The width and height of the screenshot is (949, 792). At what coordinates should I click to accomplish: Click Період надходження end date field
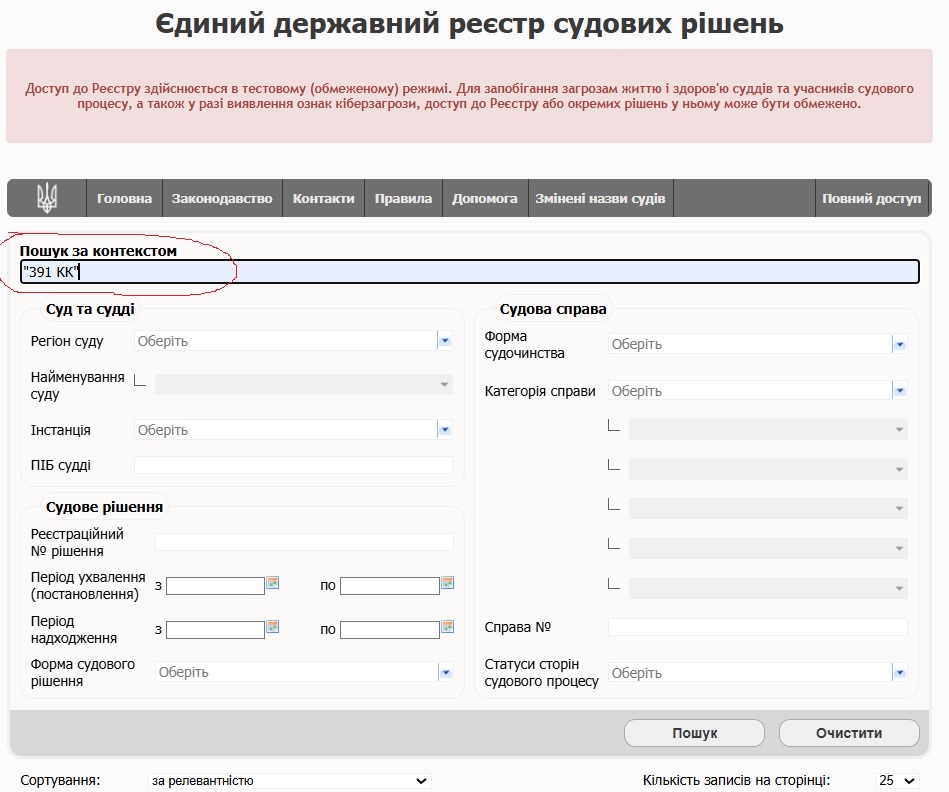click(390, 630)
